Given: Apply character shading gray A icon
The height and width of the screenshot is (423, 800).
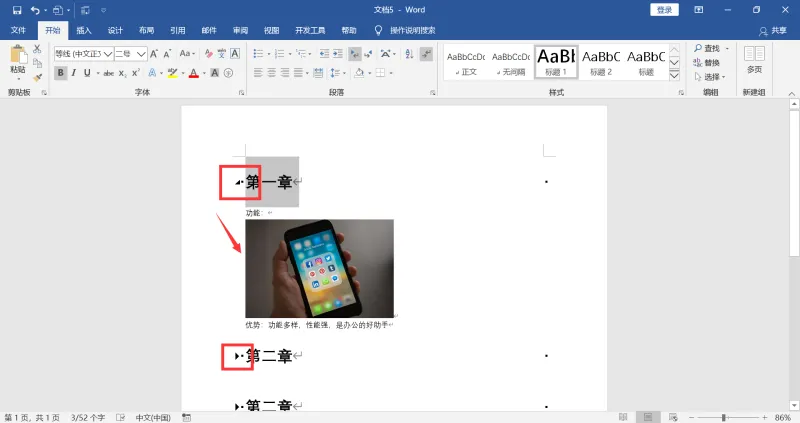Looking at the screenshot, I should tap(215, 73).
